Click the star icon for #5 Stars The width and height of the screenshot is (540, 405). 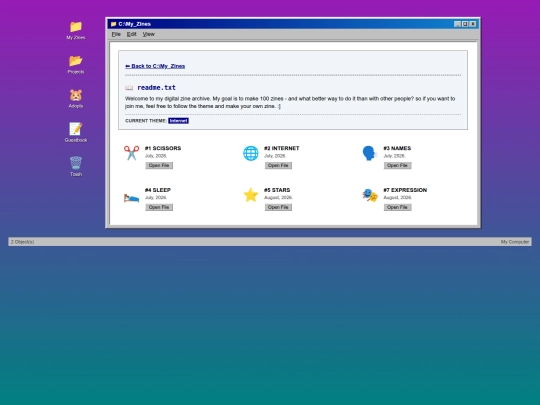(251, 195)
